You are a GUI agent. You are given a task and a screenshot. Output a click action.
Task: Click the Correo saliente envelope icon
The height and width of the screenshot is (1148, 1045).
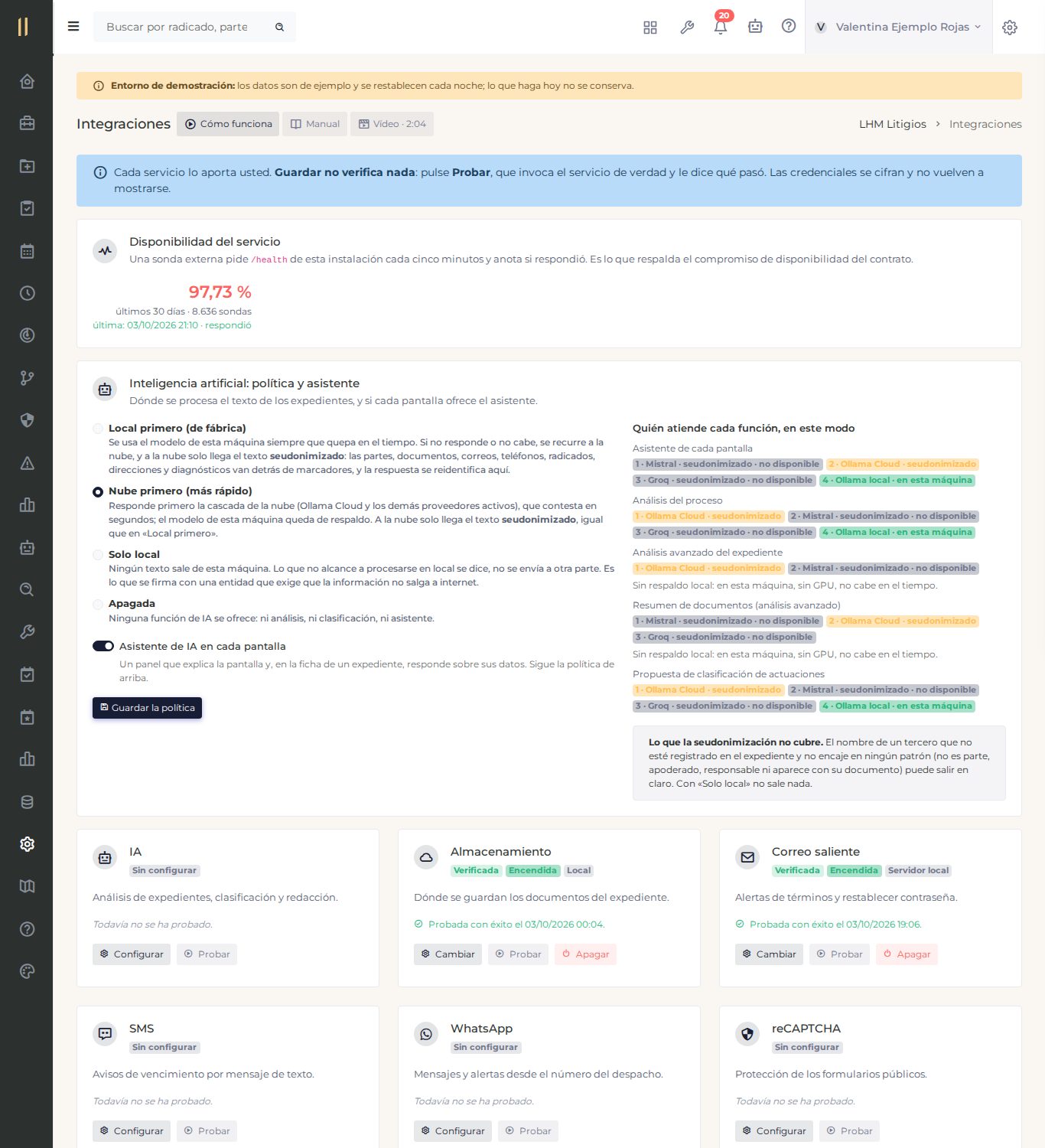(x=747, y=857)
